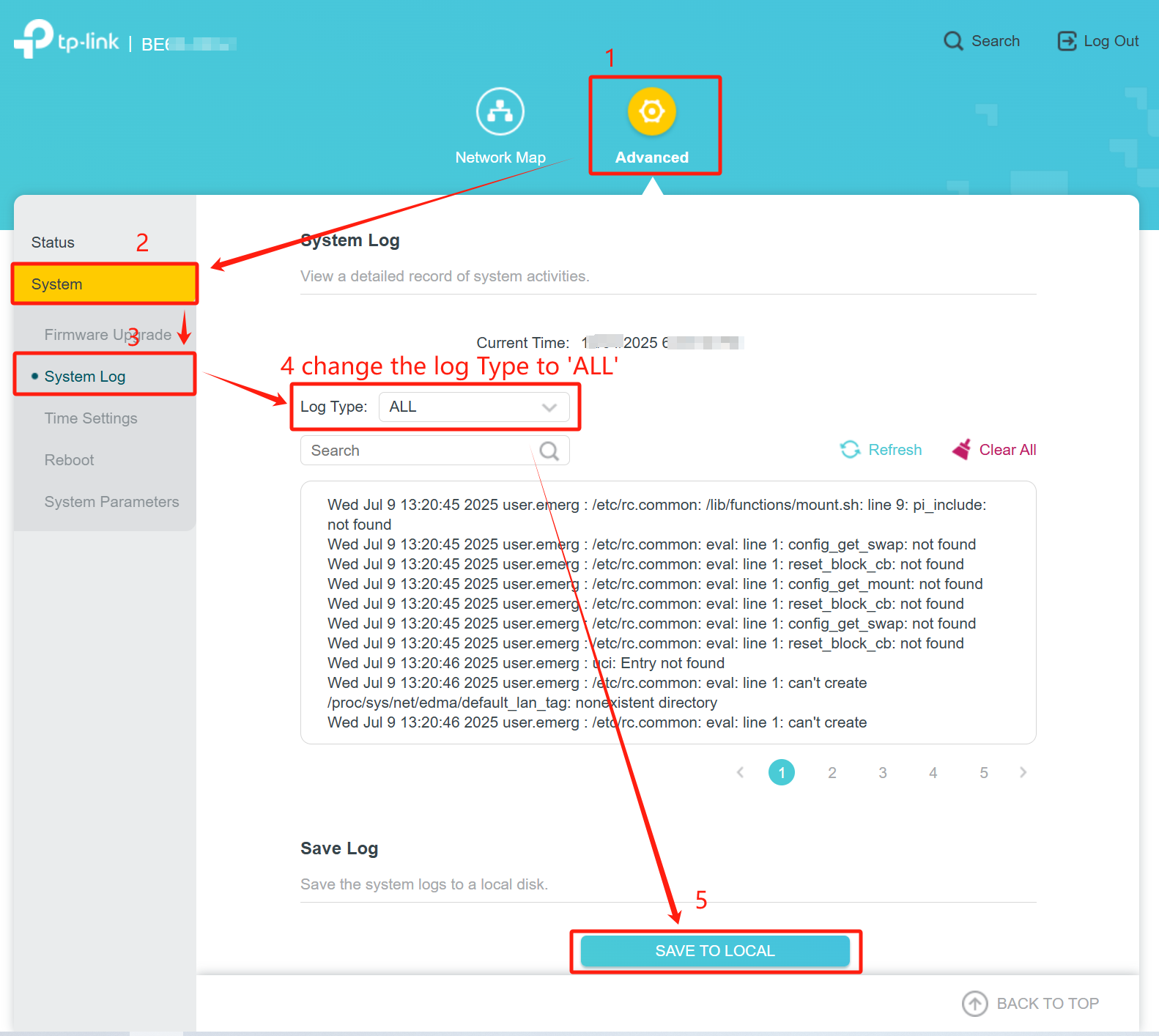
Task: Click the Save Log heading
Action: point(339,848)
